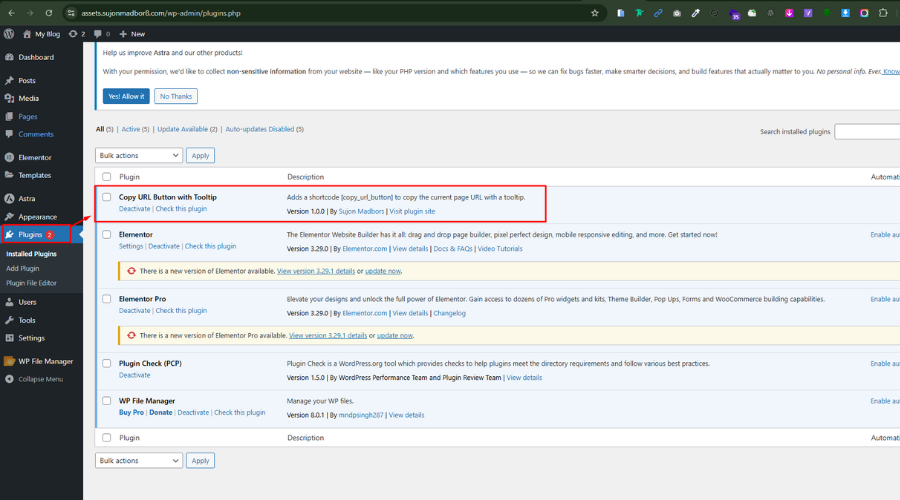Check the Elementor plugin checkbox

coord(107,234)
